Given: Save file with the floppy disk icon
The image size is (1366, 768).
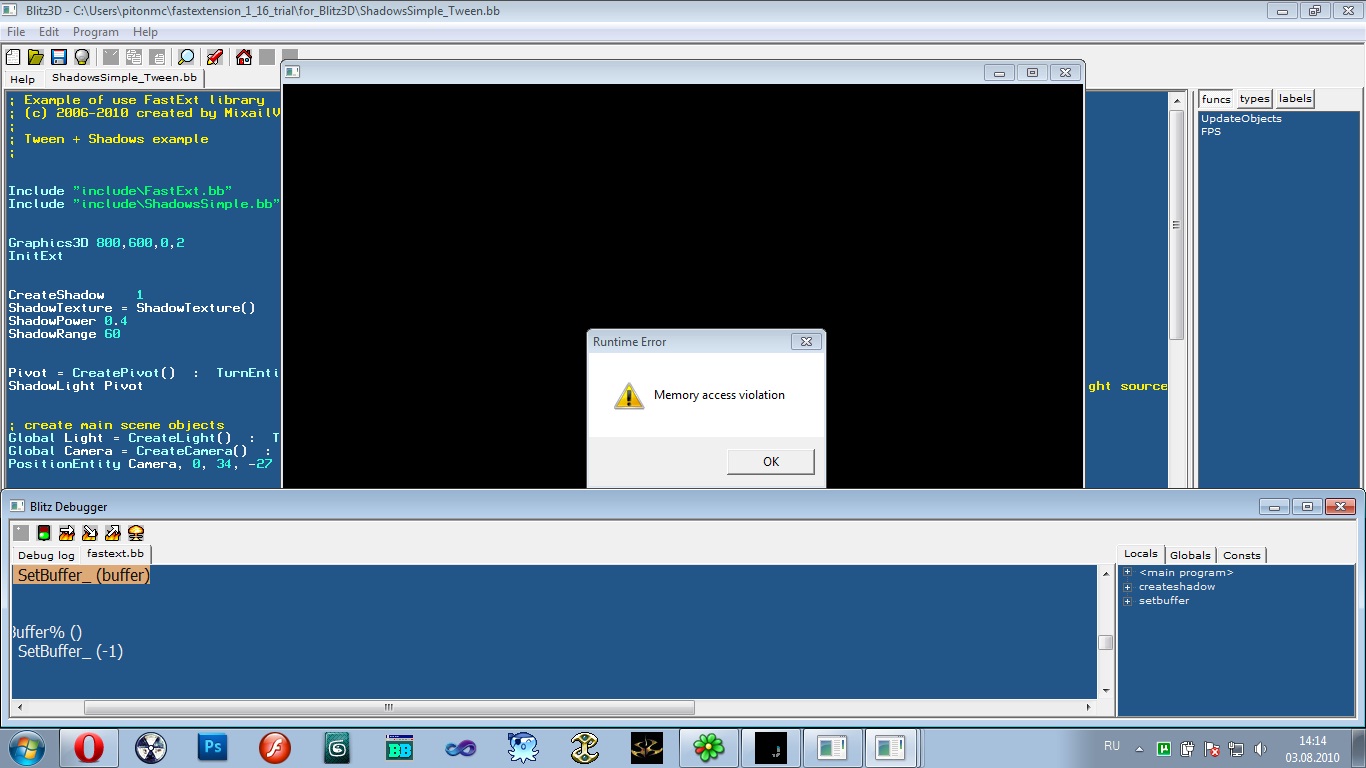Looking at the screenshot, I should coord(59,57).
